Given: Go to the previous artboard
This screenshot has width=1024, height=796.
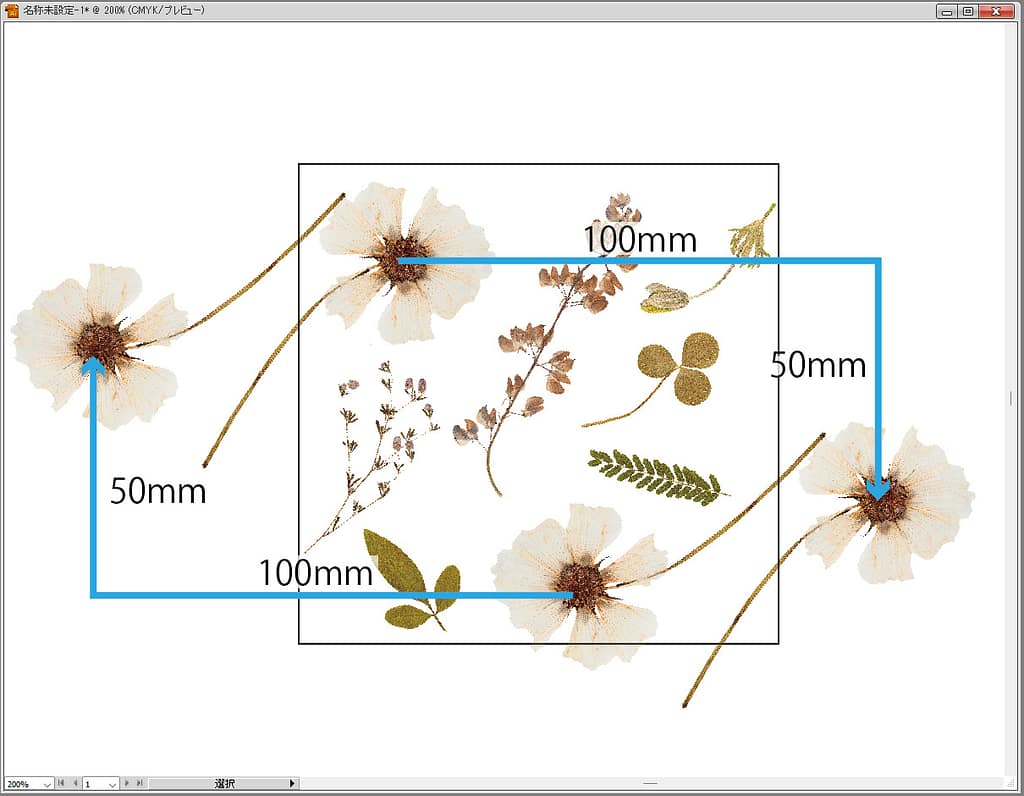Looking at the screenshot, I should 75,783.
